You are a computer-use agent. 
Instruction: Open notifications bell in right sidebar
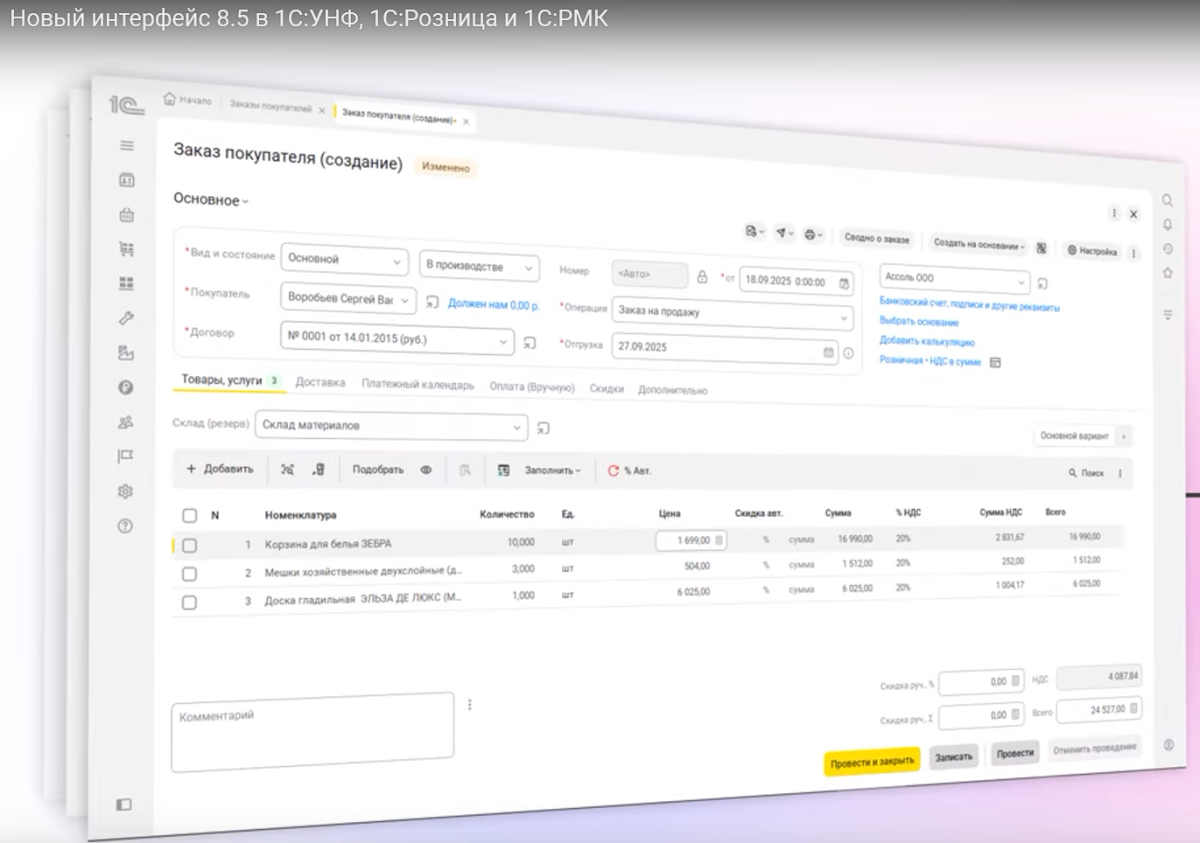click(1167, 225)
